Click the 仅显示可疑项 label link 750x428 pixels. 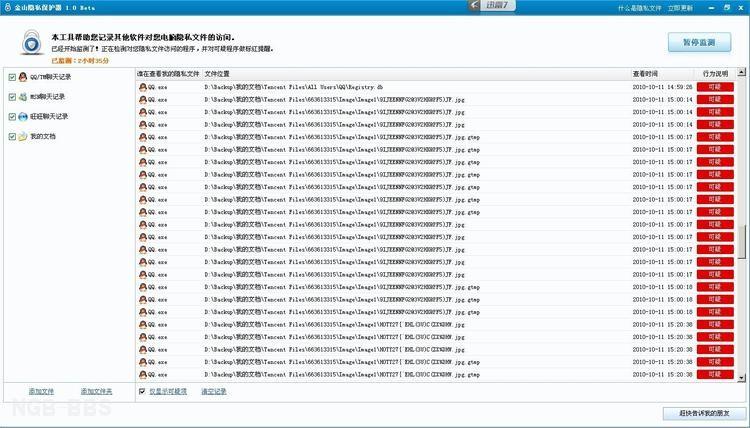pos(168,392)
